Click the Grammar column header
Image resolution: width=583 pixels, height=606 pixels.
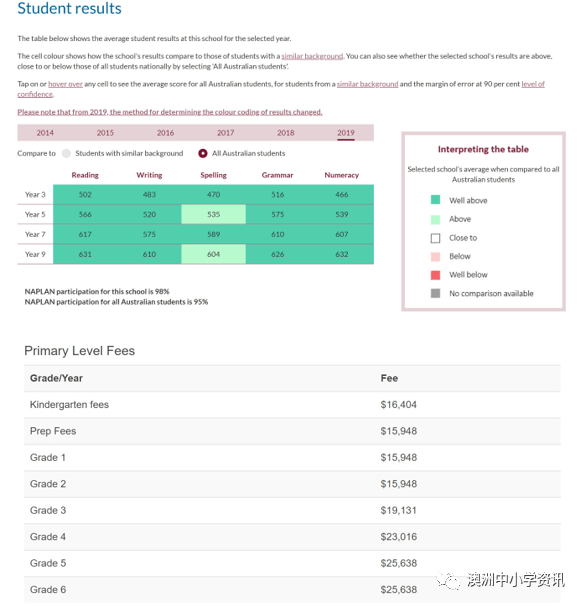tap(278, 175)
